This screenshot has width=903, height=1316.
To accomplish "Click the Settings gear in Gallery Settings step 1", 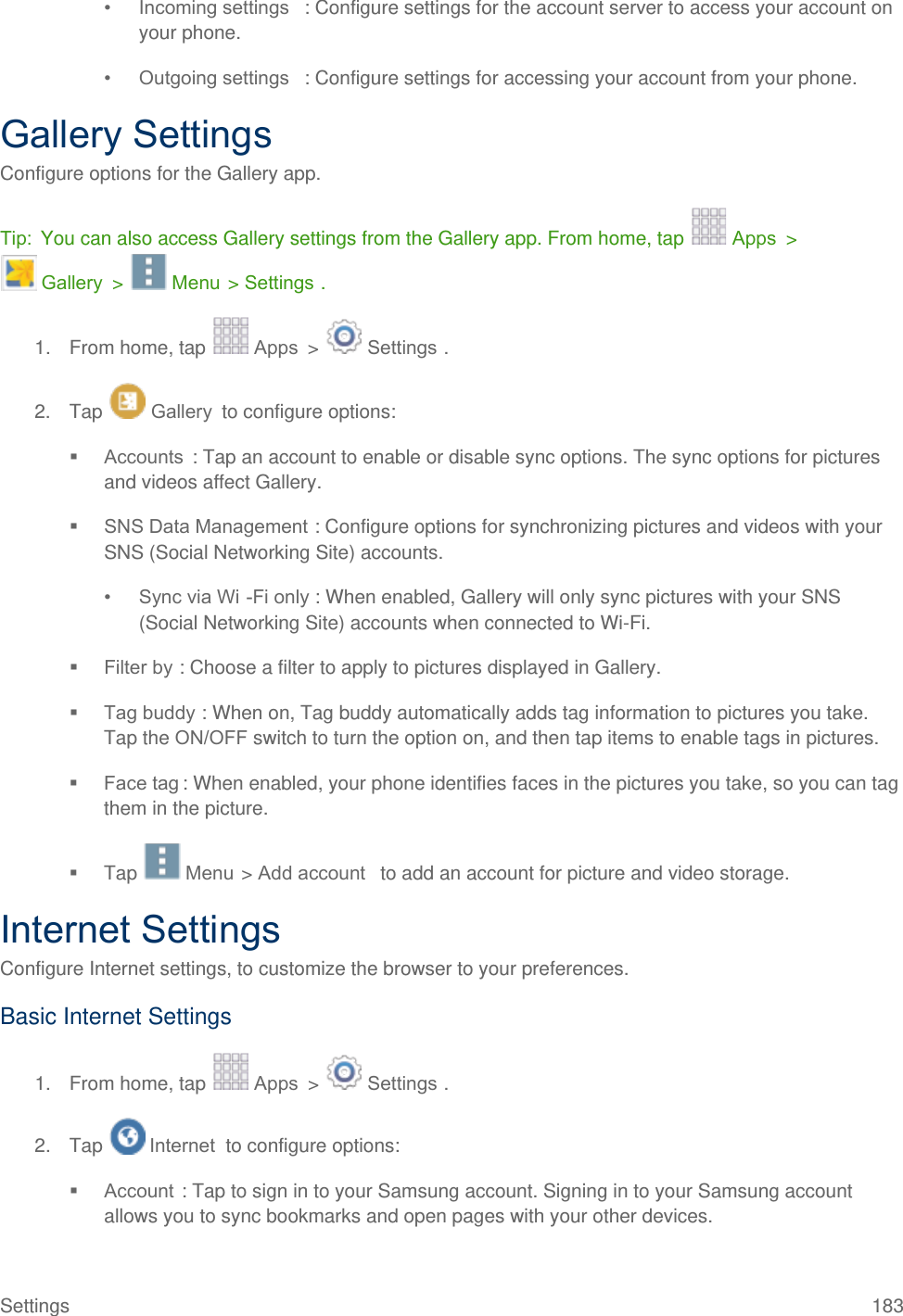I will coord(344,336).
